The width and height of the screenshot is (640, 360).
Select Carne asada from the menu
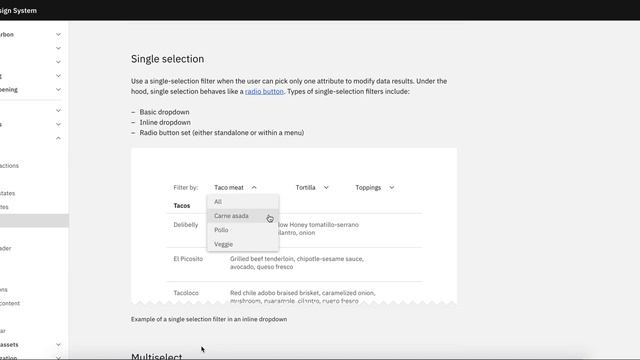[243, 216]
